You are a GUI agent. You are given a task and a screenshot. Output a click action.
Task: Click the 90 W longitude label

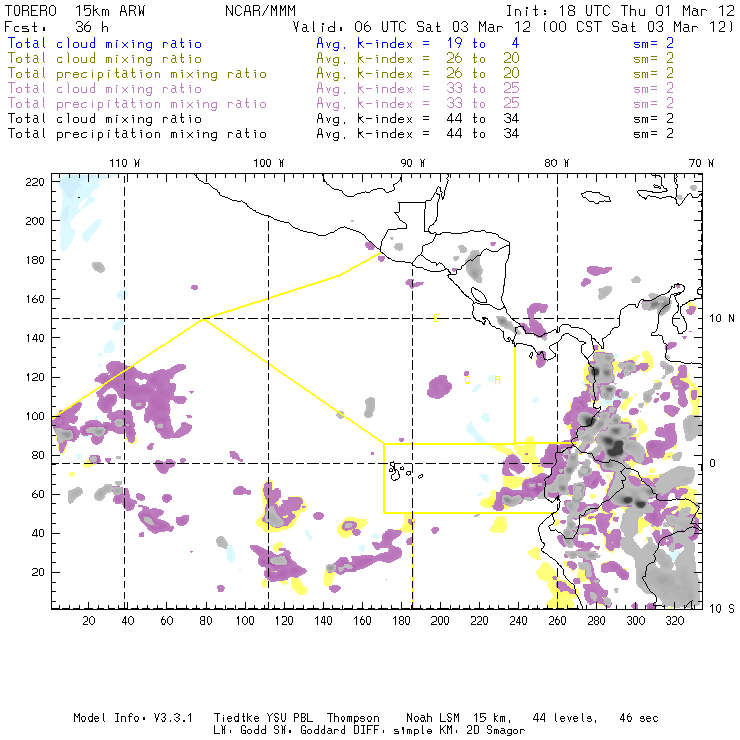[x=412, y=163]
